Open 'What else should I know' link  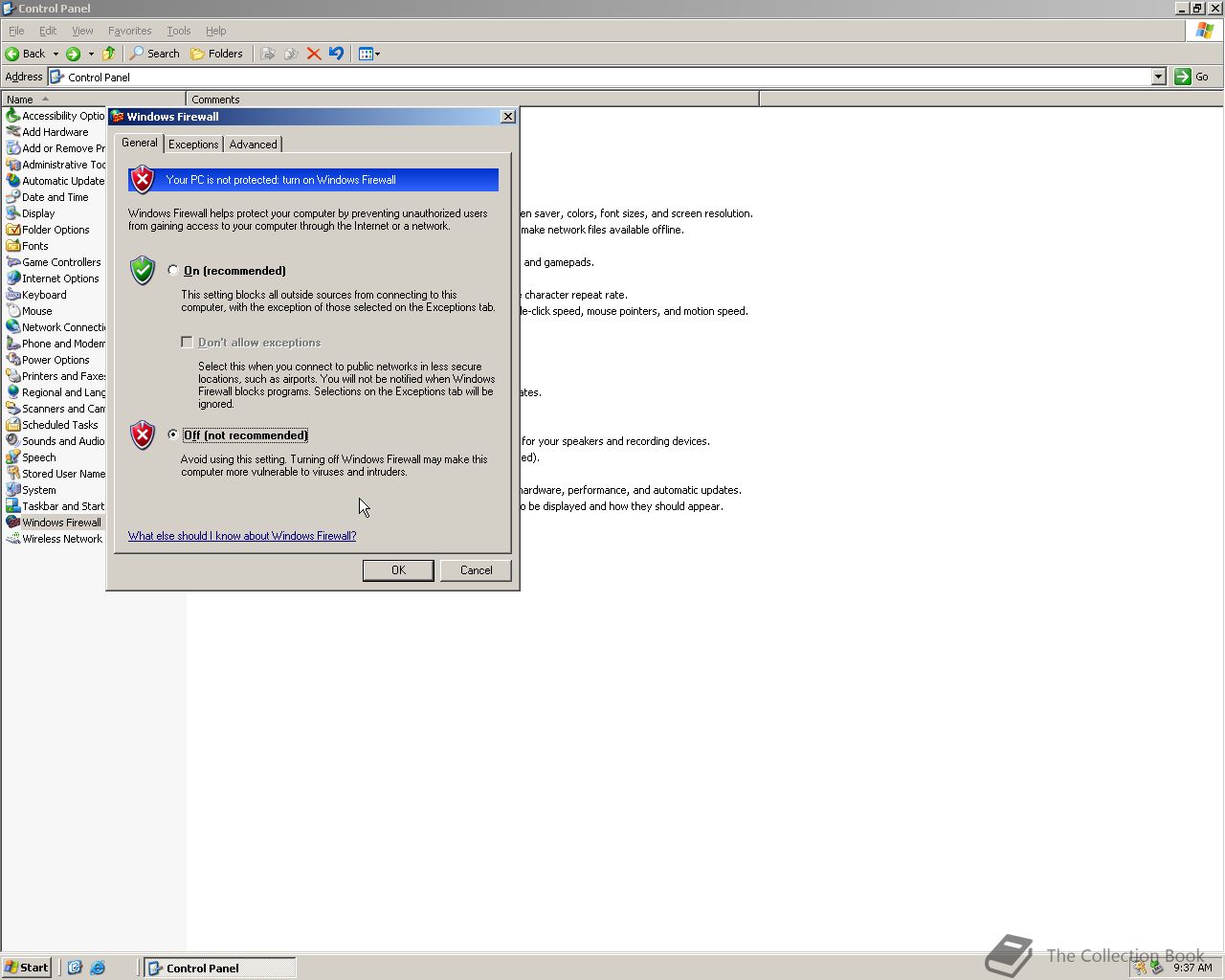(242, 536)
